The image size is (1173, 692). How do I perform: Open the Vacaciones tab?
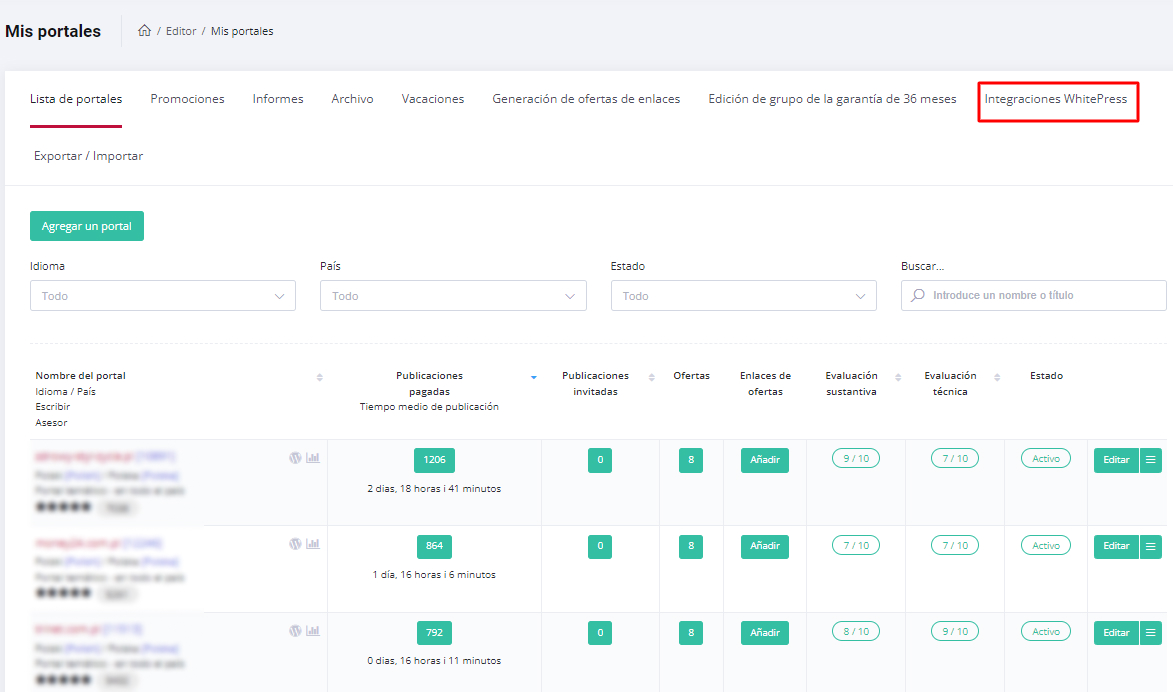point(432,99)
